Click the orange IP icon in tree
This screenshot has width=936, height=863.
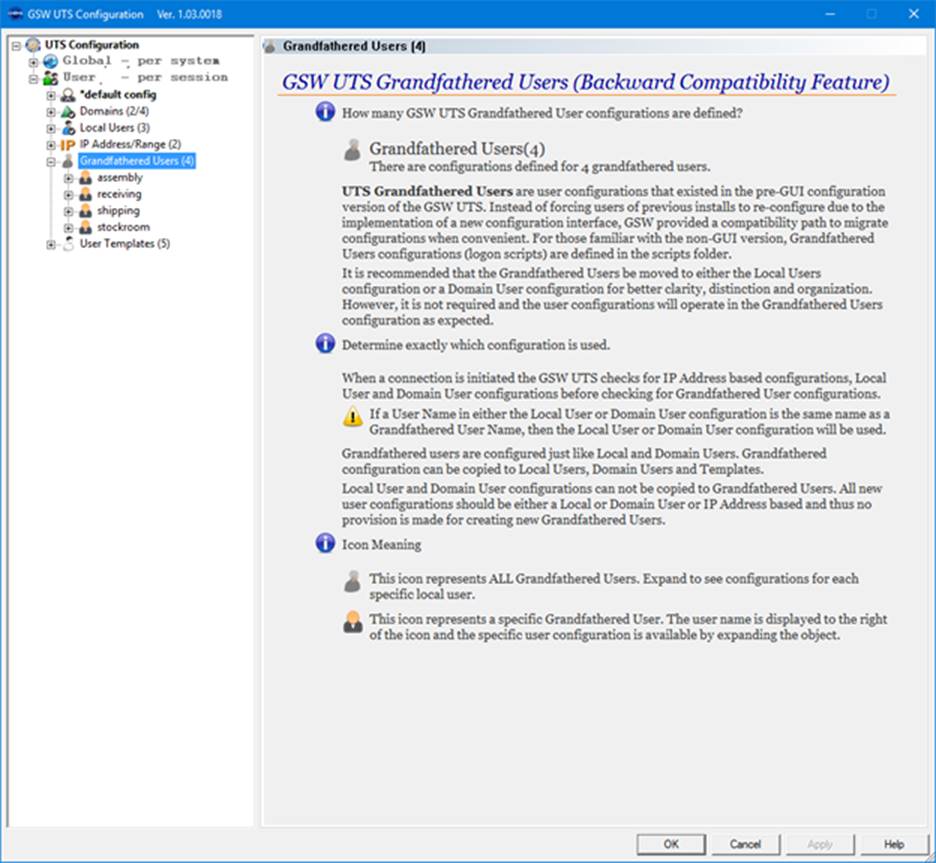click(67, 144)
